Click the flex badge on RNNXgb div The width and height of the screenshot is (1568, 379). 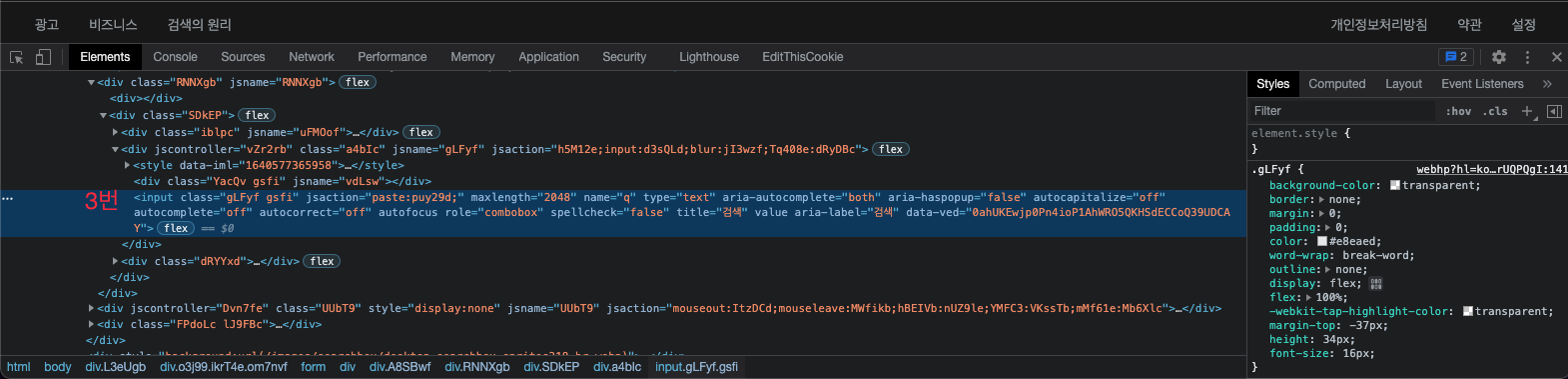pyautogui.click(x=358, y=82)
